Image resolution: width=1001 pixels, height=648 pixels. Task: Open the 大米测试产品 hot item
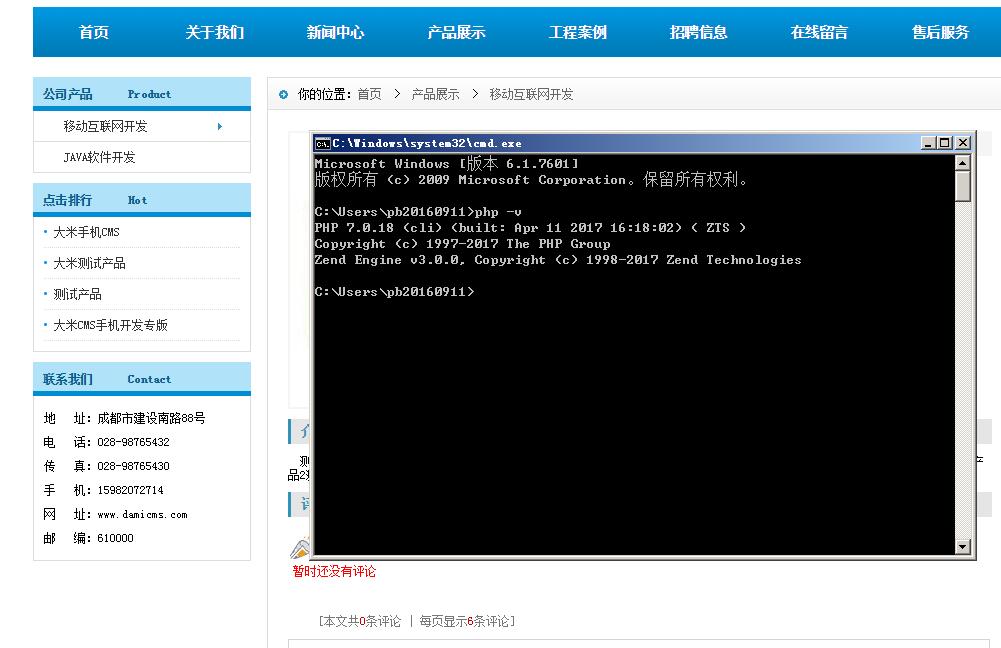click(x=89, y=263)
